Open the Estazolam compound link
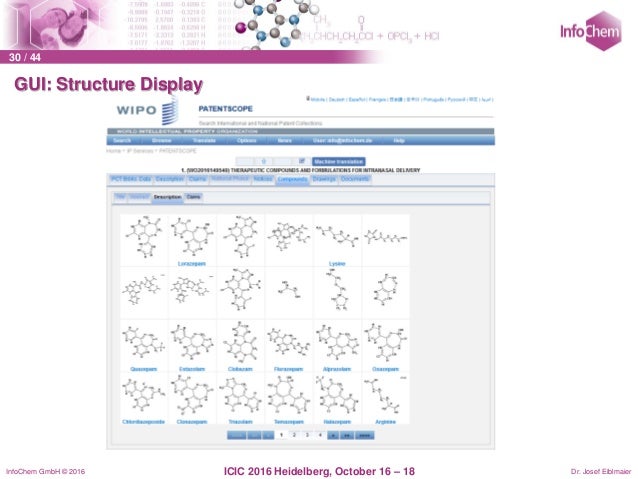The image size is (638, 479). pyautogui.click(x=192, y=369)
